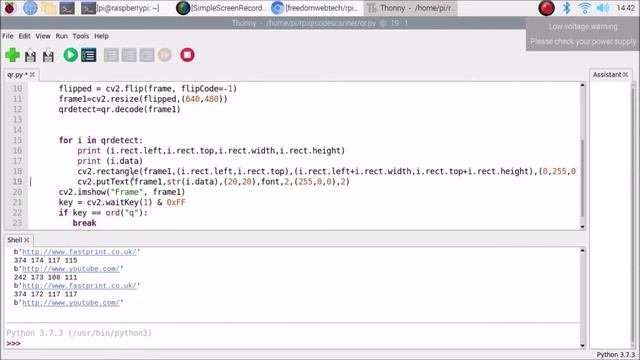Open fastprint.co.uk link above '374 172 117 117'

tap(79, 286)
